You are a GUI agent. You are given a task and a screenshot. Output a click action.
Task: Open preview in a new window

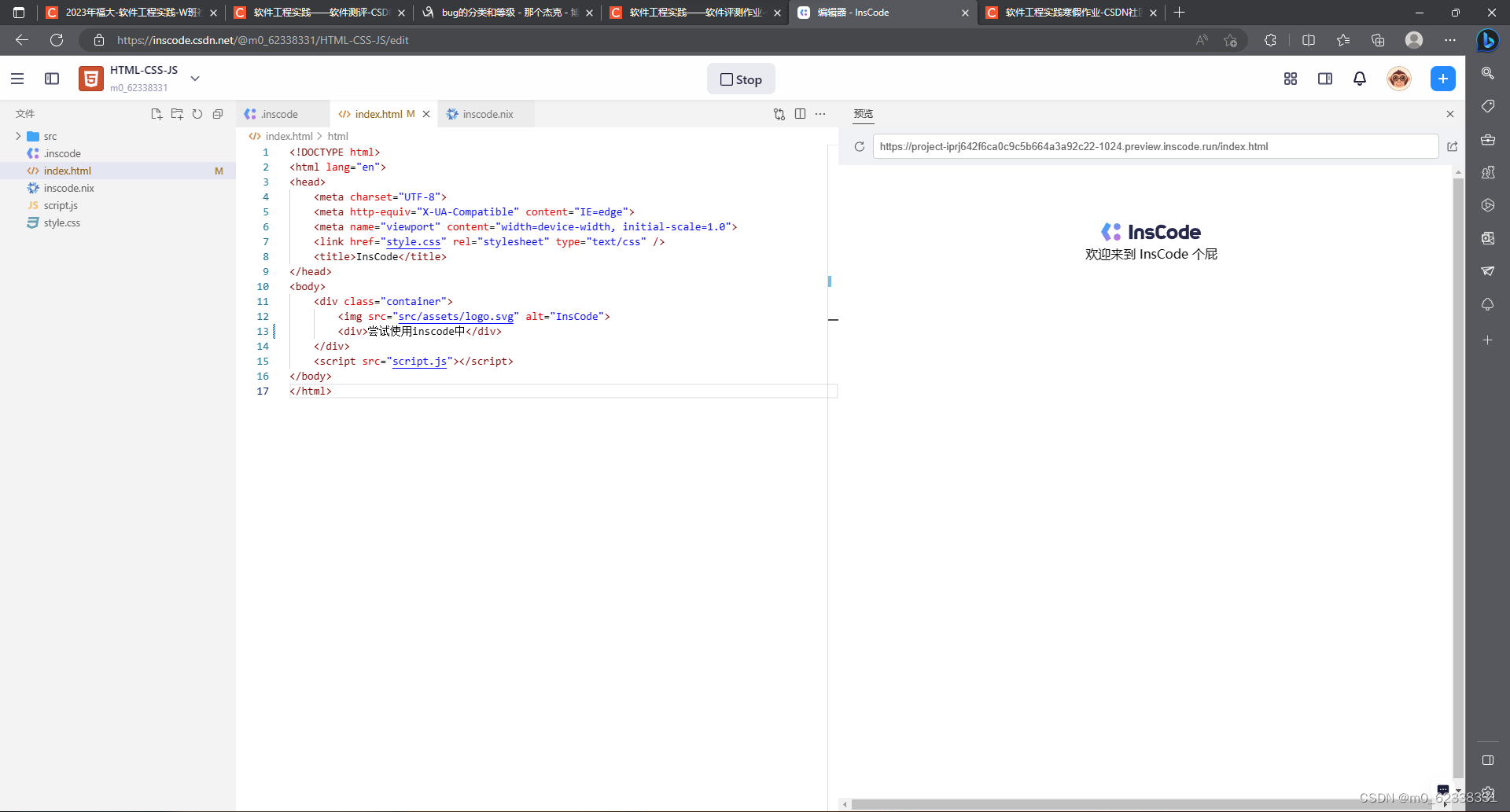1453,146
